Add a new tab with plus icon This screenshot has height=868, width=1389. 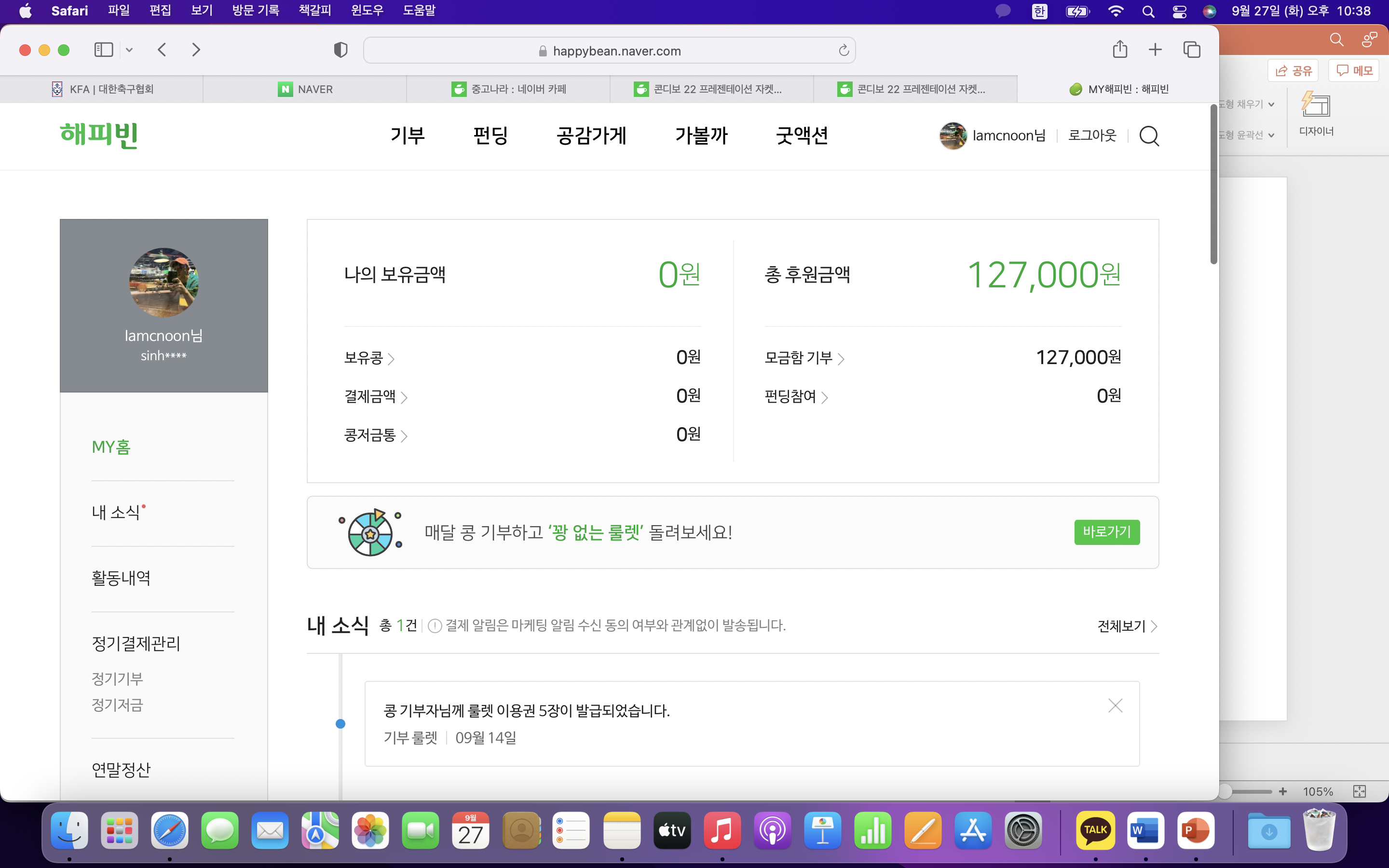click(1156, 50)
